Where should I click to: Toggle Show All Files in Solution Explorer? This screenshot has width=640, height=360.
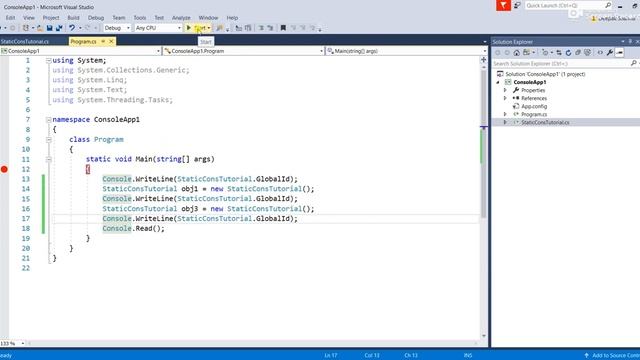point(587,53)
